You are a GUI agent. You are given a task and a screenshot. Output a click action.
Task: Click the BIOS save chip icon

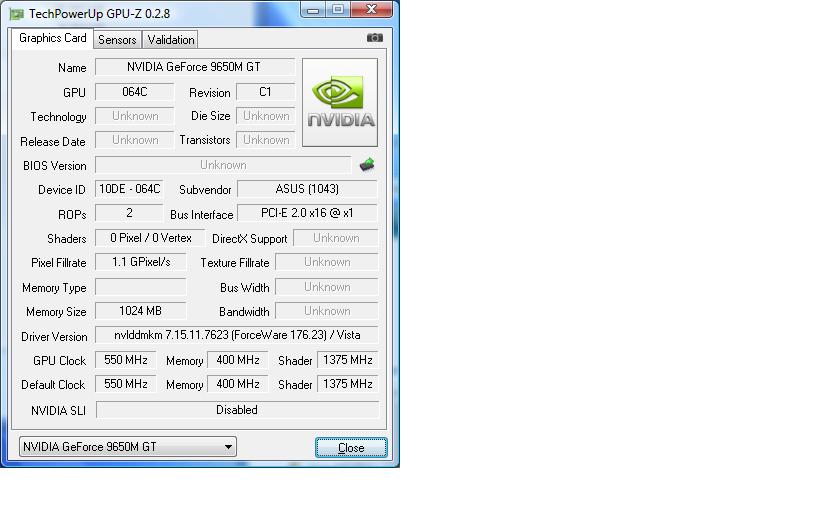[367, 164]
